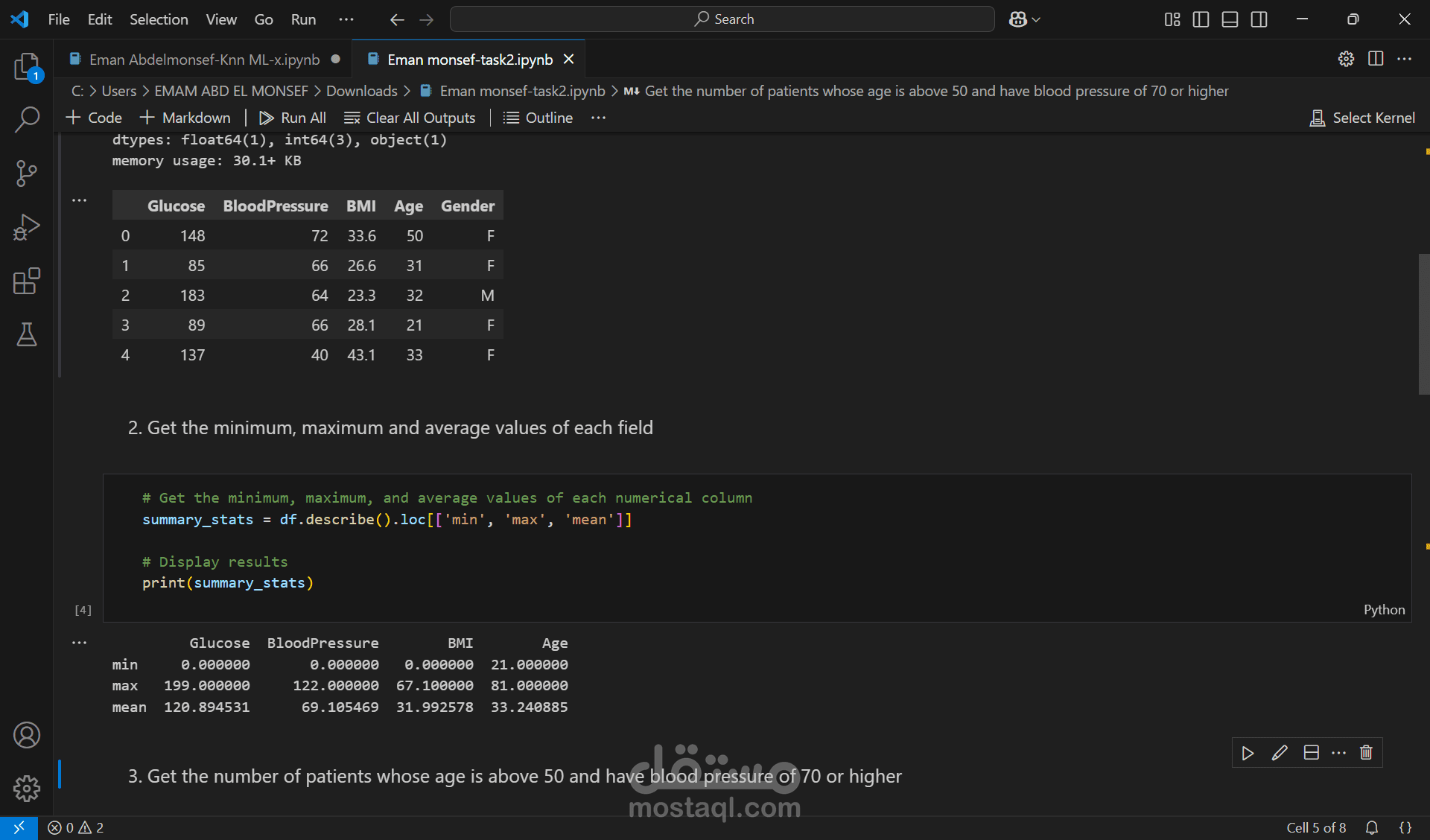Edit the markdown cell with pencil icon

[1280, 753]
